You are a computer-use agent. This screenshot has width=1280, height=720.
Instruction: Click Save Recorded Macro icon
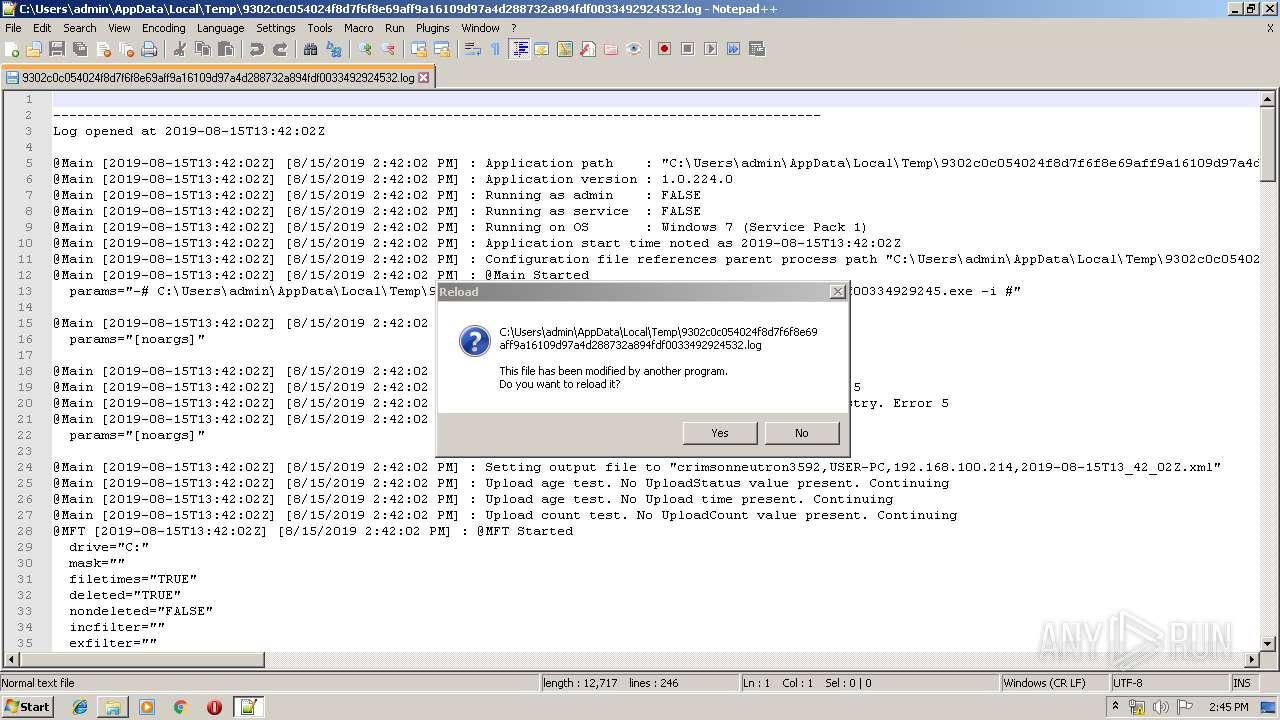756,49
